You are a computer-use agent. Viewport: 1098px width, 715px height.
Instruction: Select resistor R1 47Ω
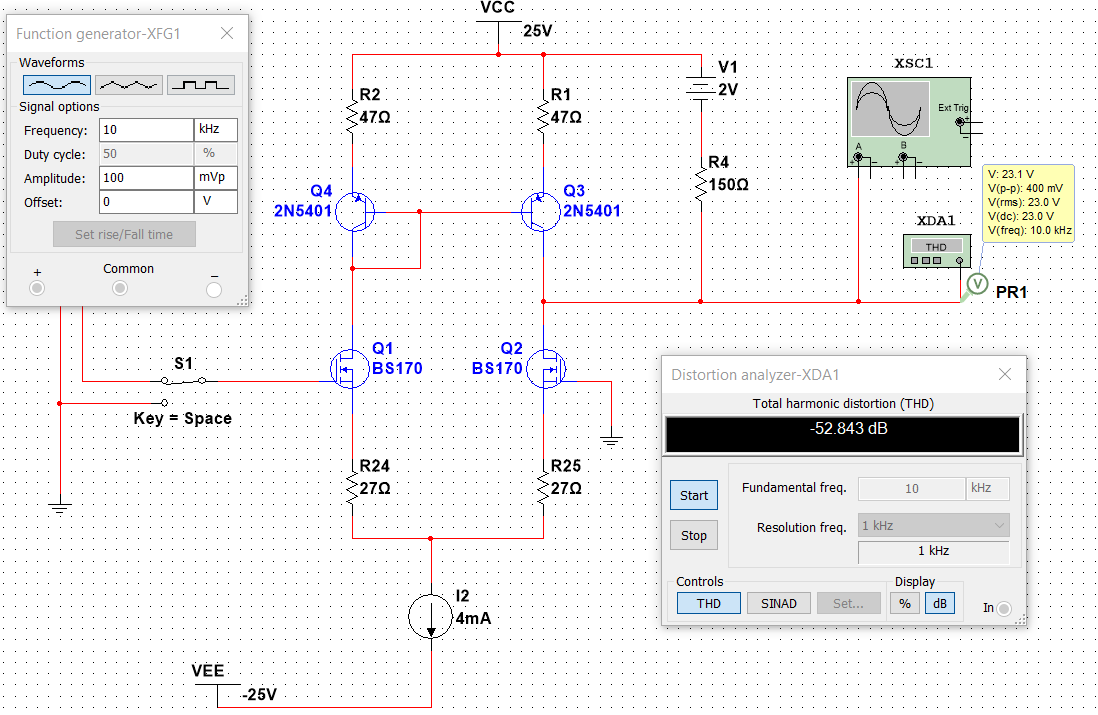543,116
